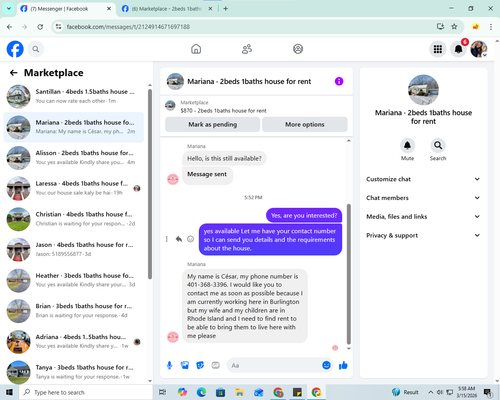
Task: Open conversation information purple icon
Action: [x=339, y=81]
